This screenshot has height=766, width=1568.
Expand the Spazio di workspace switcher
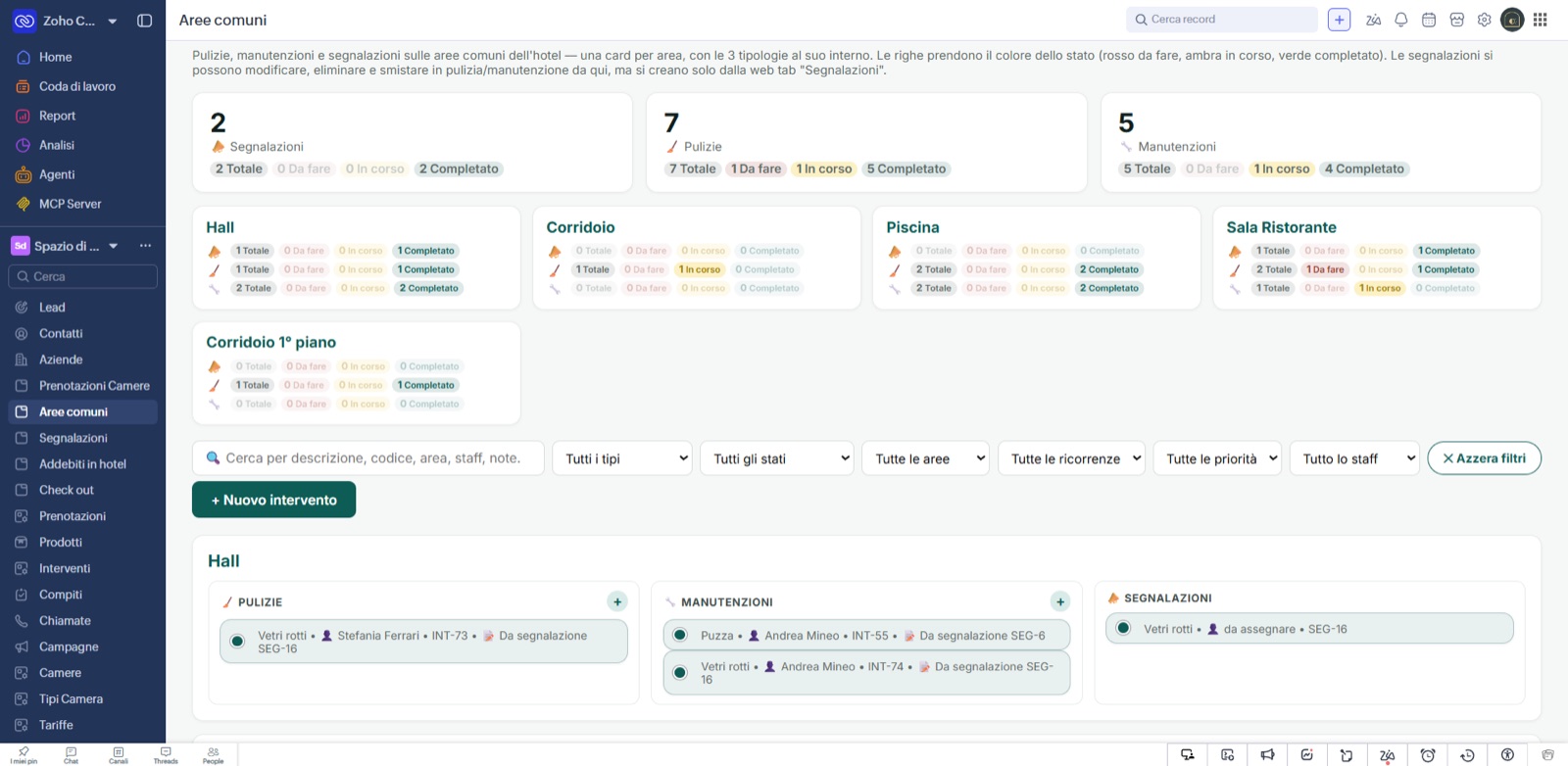[x=114, y=246]
